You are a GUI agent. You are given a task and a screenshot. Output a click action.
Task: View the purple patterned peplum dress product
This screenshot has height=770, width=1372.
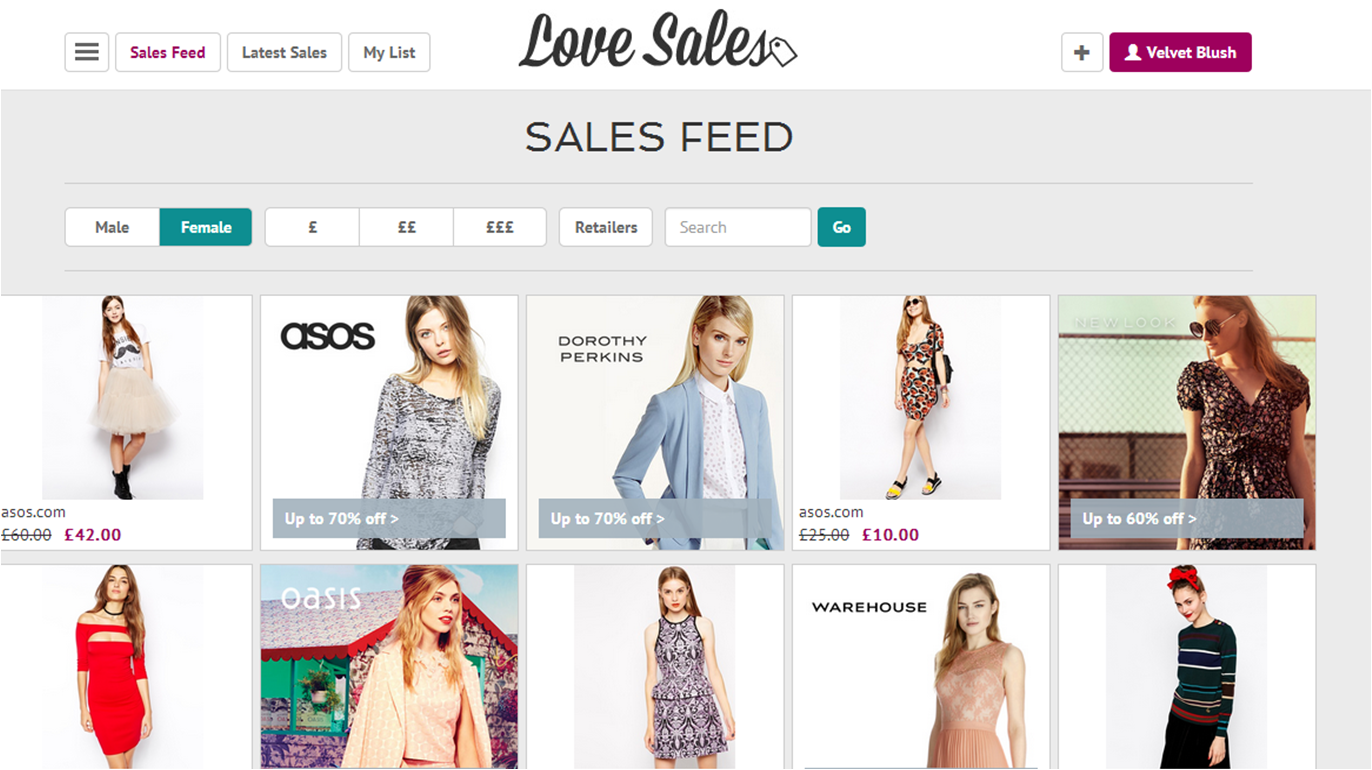tap(655, 667)
